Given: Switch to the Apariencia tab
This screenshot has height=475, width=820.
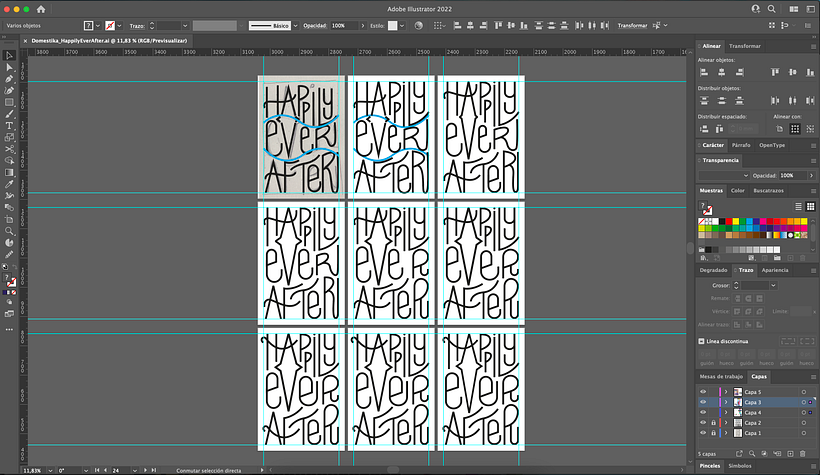Looking at the screenshot, I should click(775, 270).
